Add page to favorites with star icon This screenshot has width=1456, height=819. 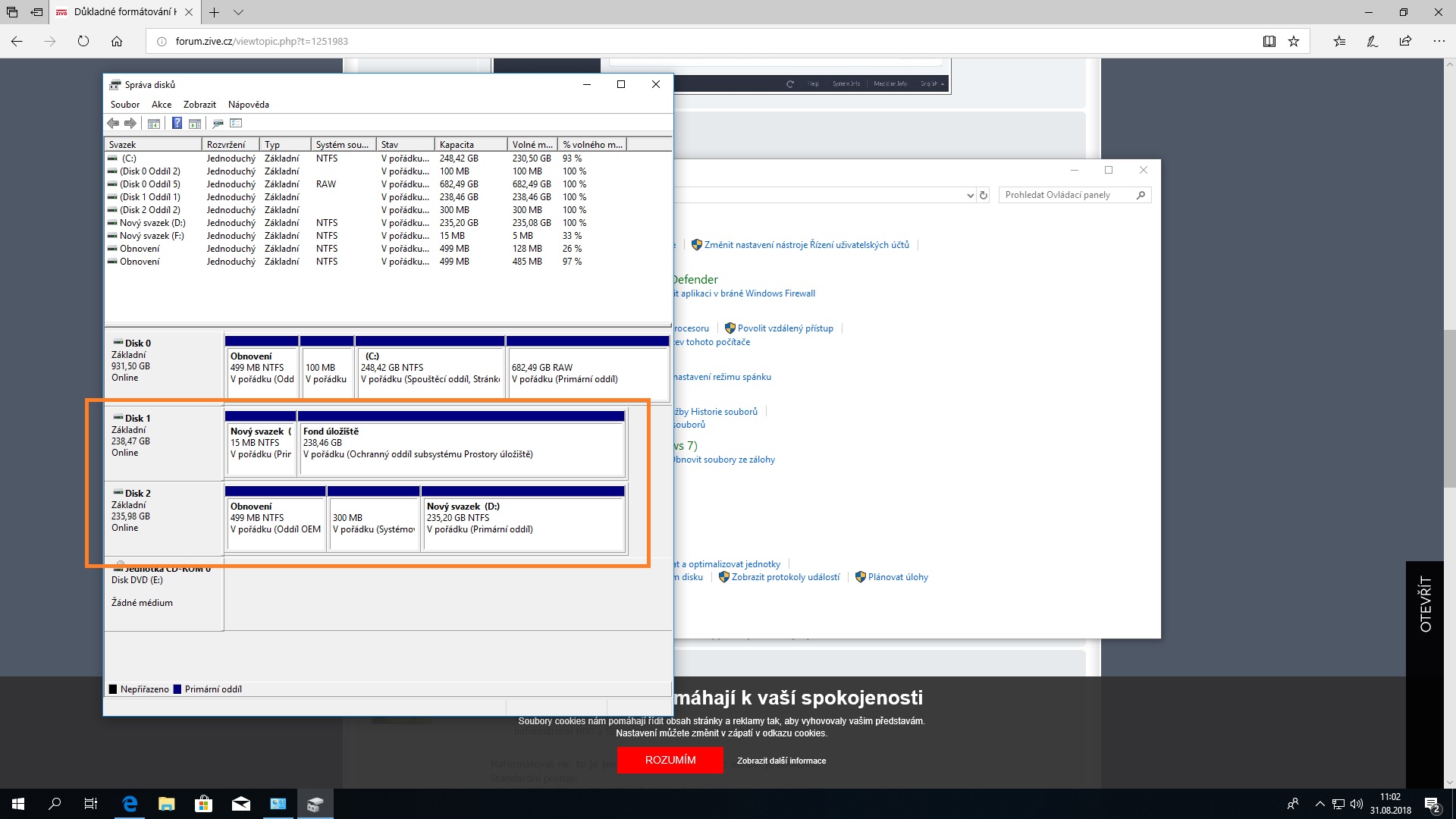1294,42
